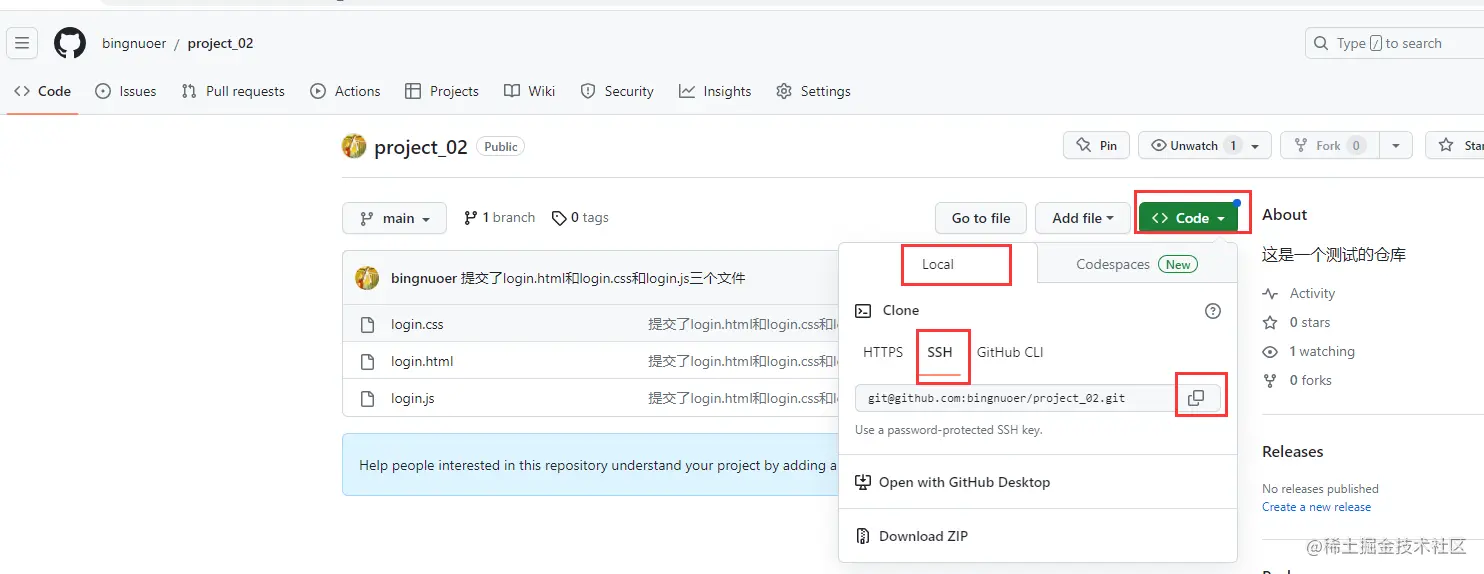Open the Insights tab

coord(715,91)
